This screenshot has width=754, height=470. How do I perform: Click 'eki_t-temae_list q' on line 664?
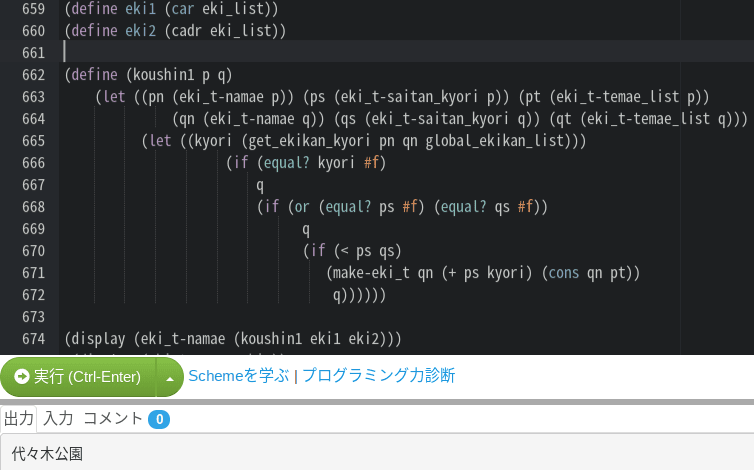pos(656,119)
